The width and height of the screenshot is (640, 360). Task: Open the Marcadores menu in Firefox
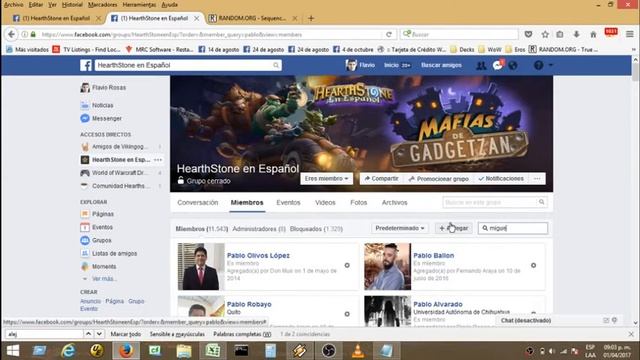pyautogui.click(x=102, y=4)
